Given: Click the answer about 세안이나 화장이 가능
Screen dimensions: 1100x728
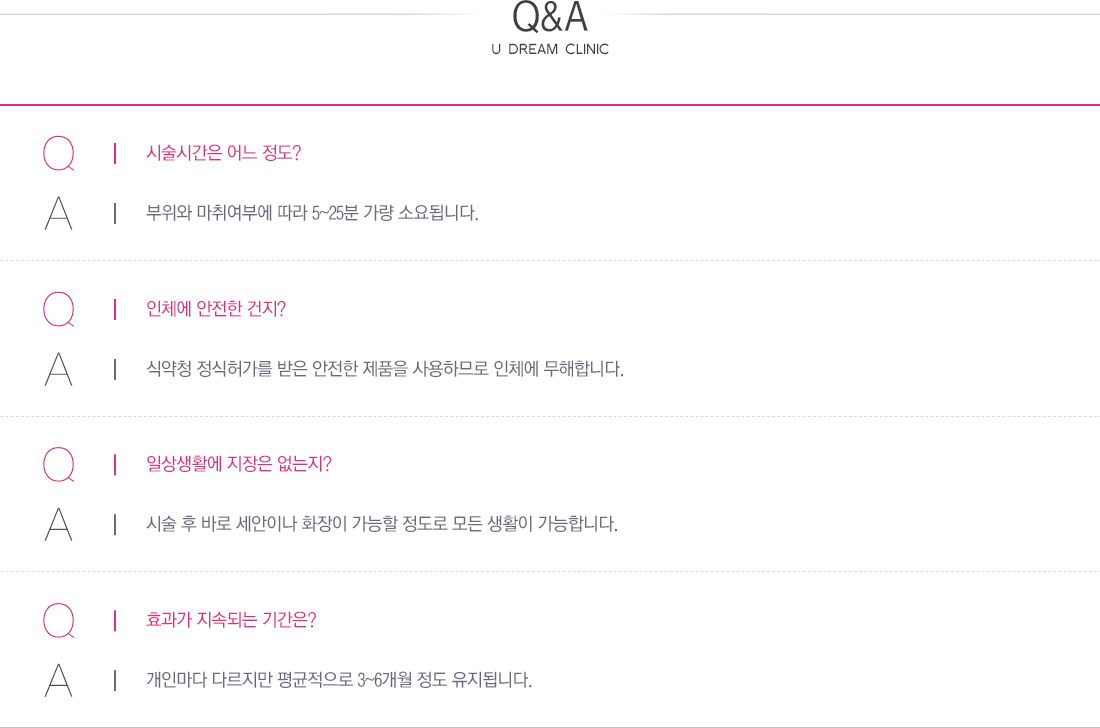Looking at the screenshot, I should tap(382, 524).
